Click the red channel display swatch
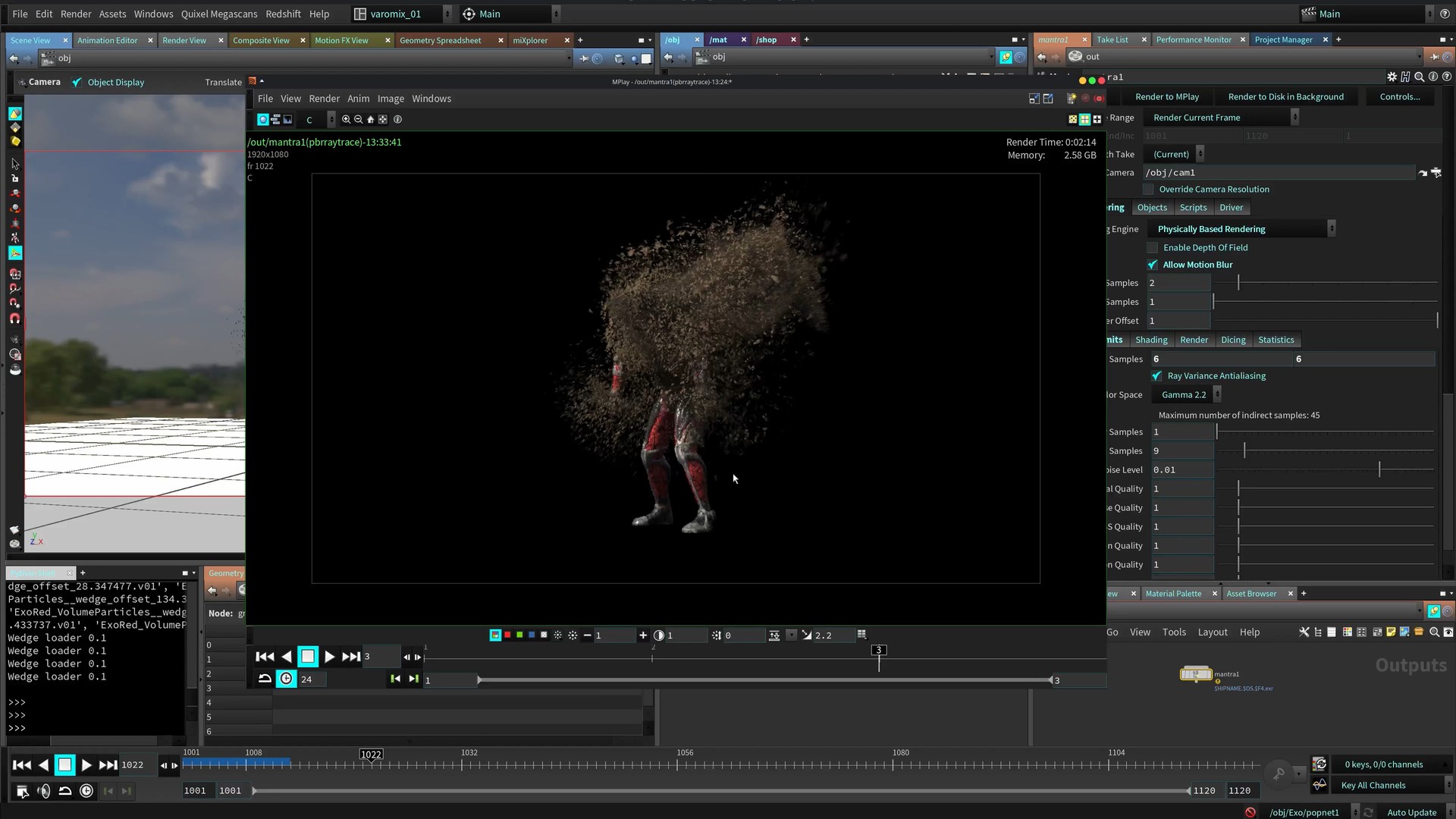 pyautogui.click(x=507, y=635)
